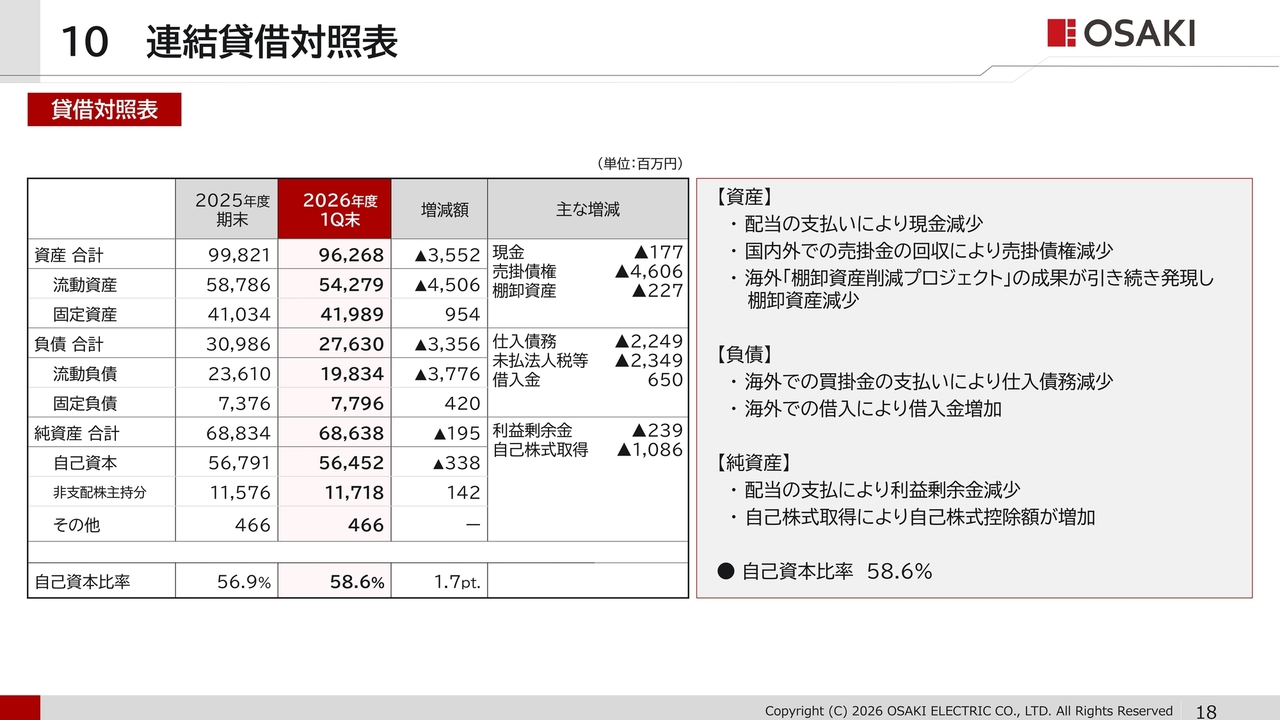
Task: Click the 固定負債 row label
Action: (x=85, y=404)
